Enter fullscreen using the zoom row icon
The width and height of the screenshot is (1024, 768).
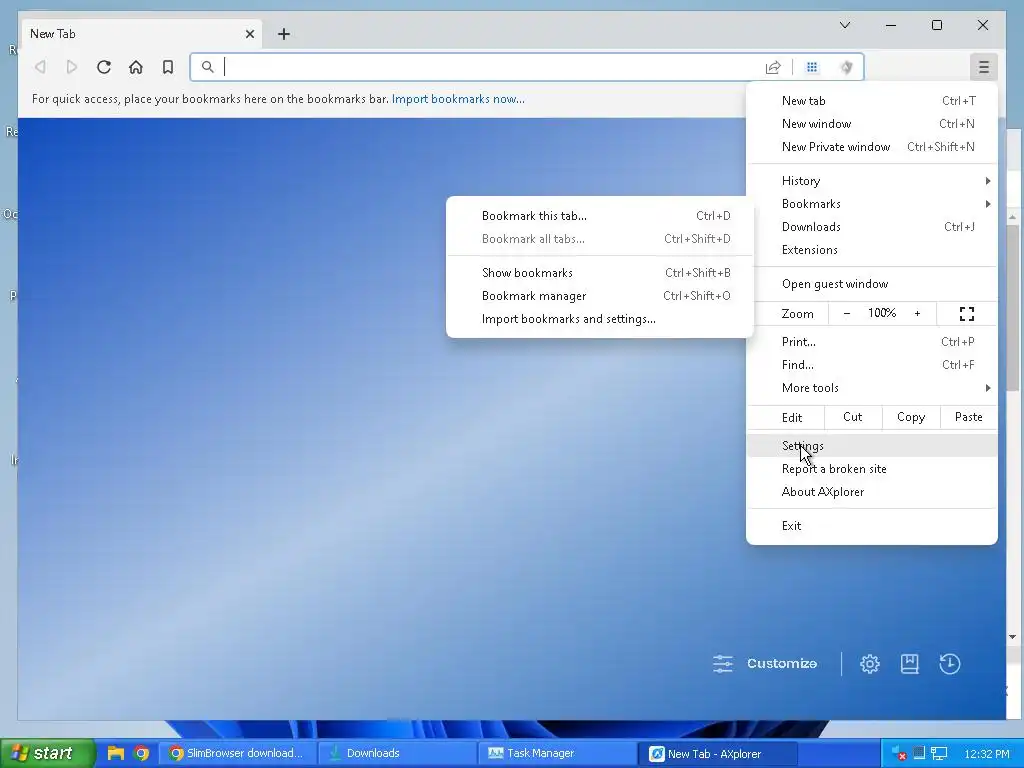pyautogui.click(x=967, y=314)
